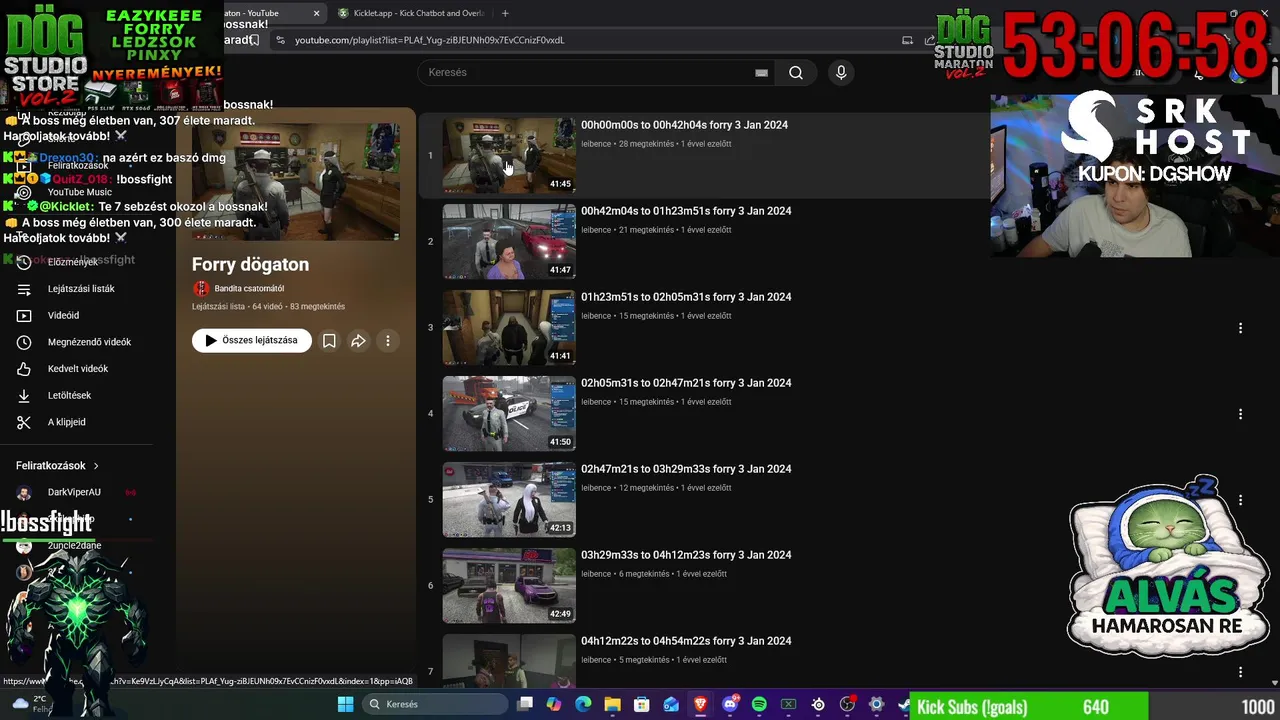Image resolution: width=1280 pixels, height=720 pixels.
Task: Open leibence channel link on first video
Action: coord(596,144)
